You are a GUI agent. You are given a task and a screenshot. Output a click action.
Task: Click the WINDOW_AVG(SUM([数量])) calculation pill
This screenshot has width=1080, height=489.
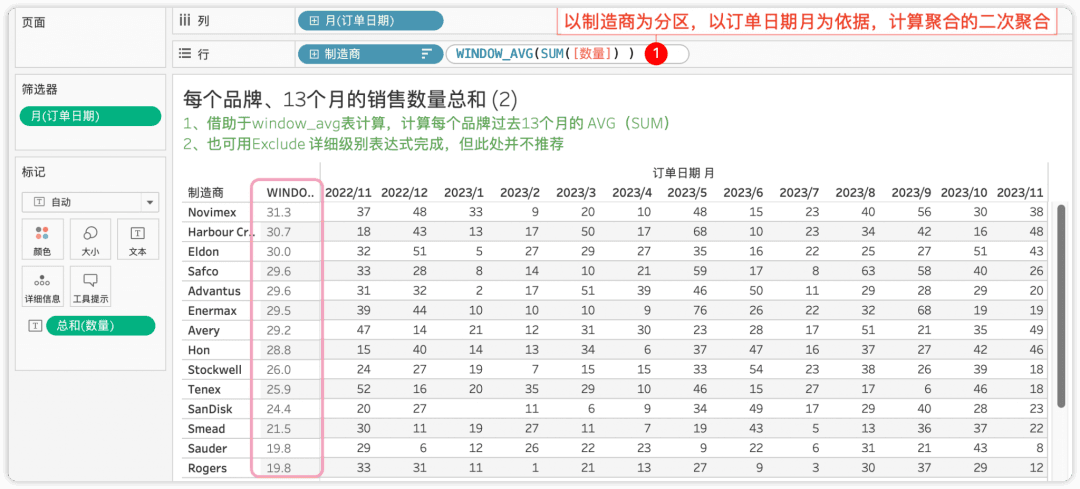[x=567, y=54]
